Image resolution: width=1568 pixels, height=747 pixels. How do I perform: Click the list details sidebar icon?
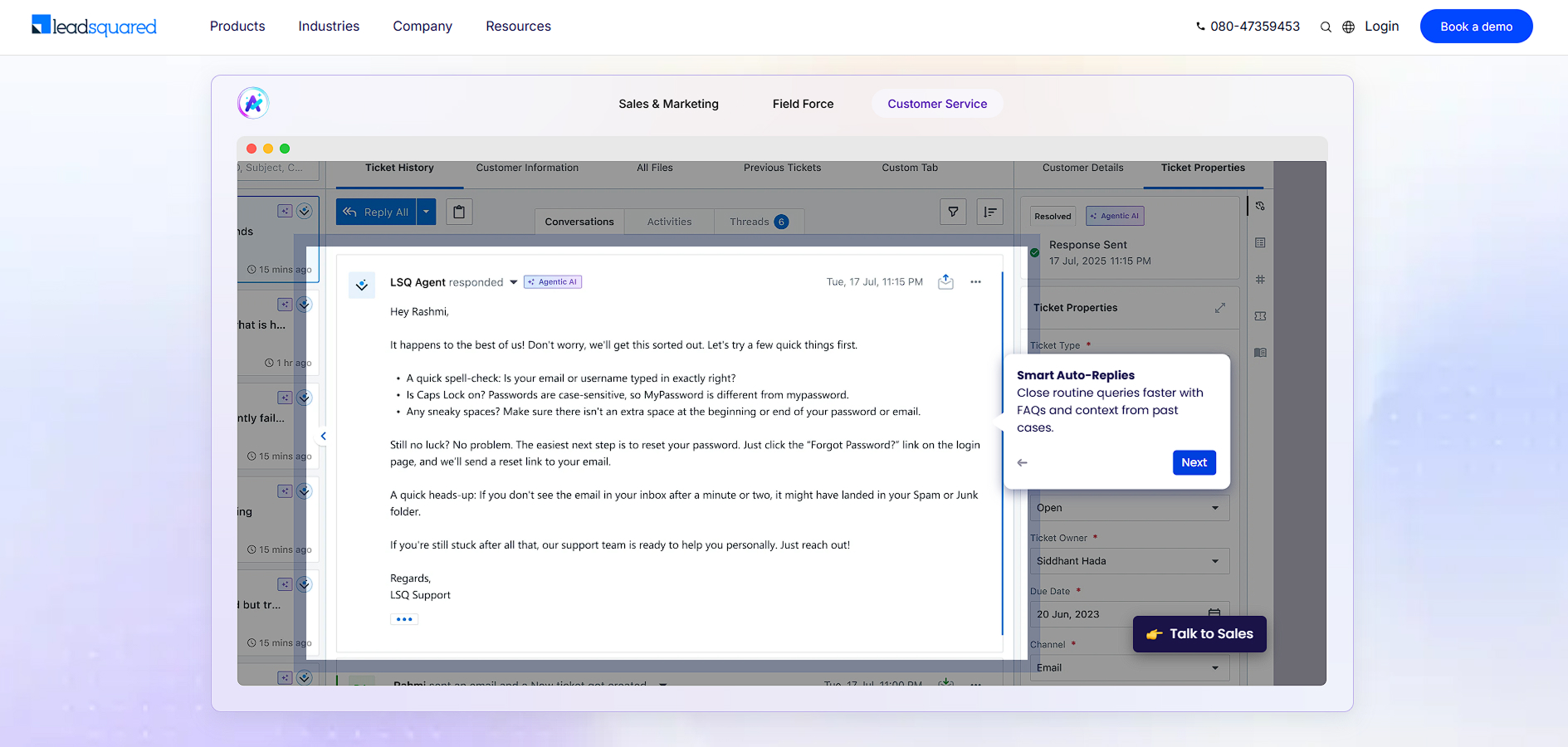point(1260,242)
